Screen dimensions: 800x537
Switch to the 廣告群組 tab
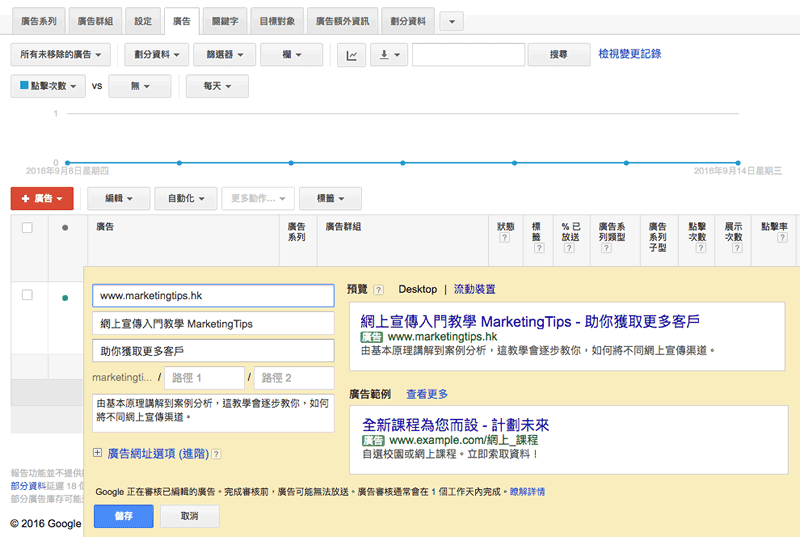point(95,21)
